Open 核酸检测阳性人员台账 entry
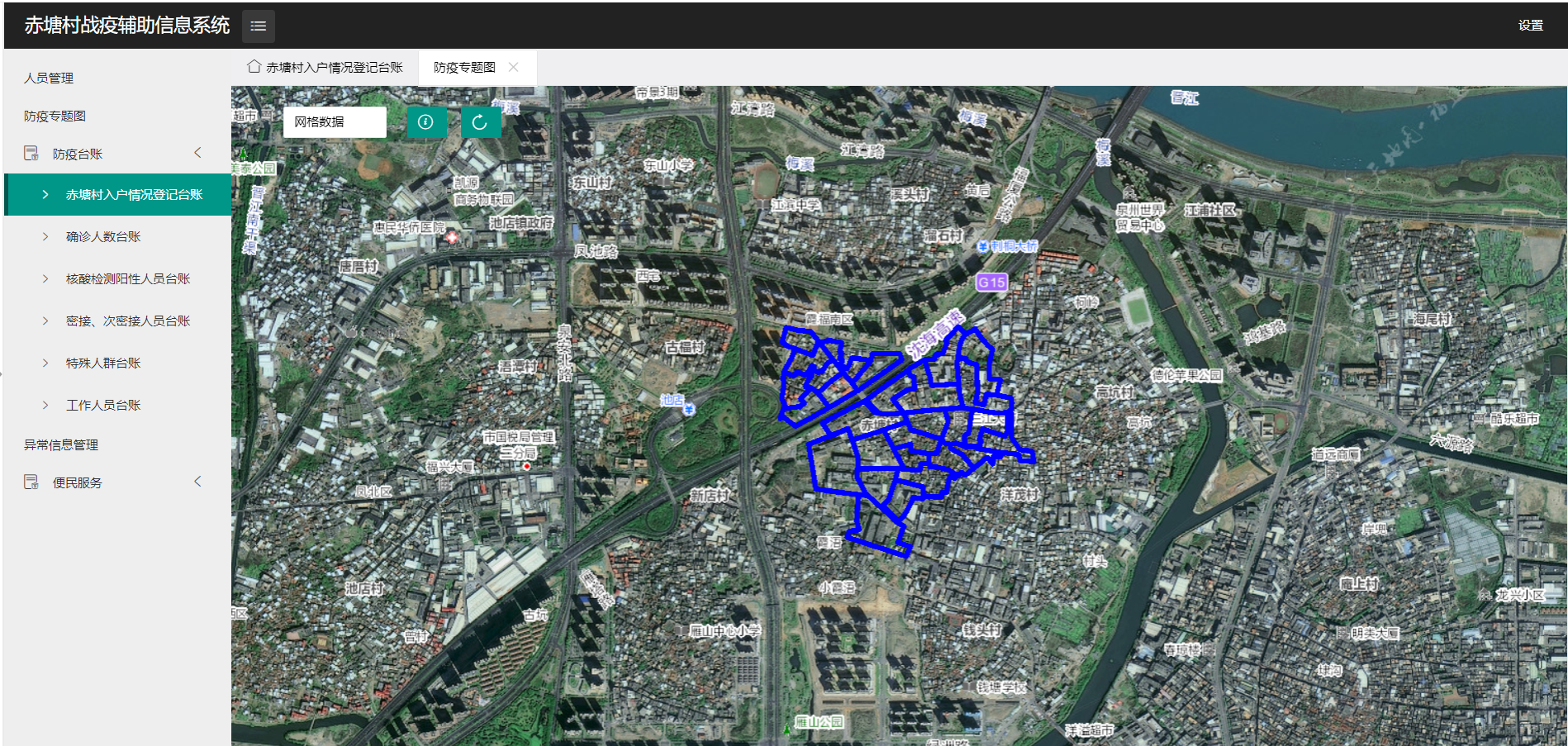The height and width of the screenshot is (746, 1568). (128, 279)
